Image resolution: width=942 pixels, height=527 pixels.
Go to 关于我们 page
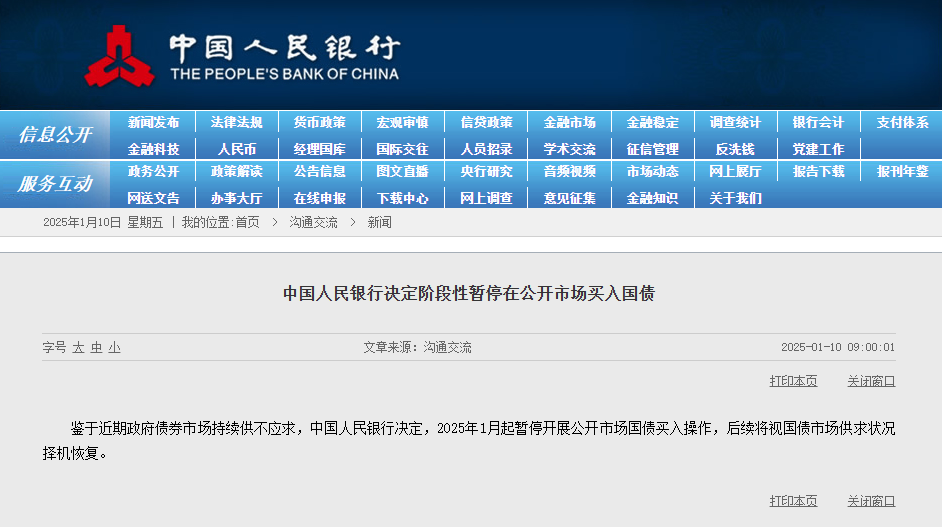[735, 198]
